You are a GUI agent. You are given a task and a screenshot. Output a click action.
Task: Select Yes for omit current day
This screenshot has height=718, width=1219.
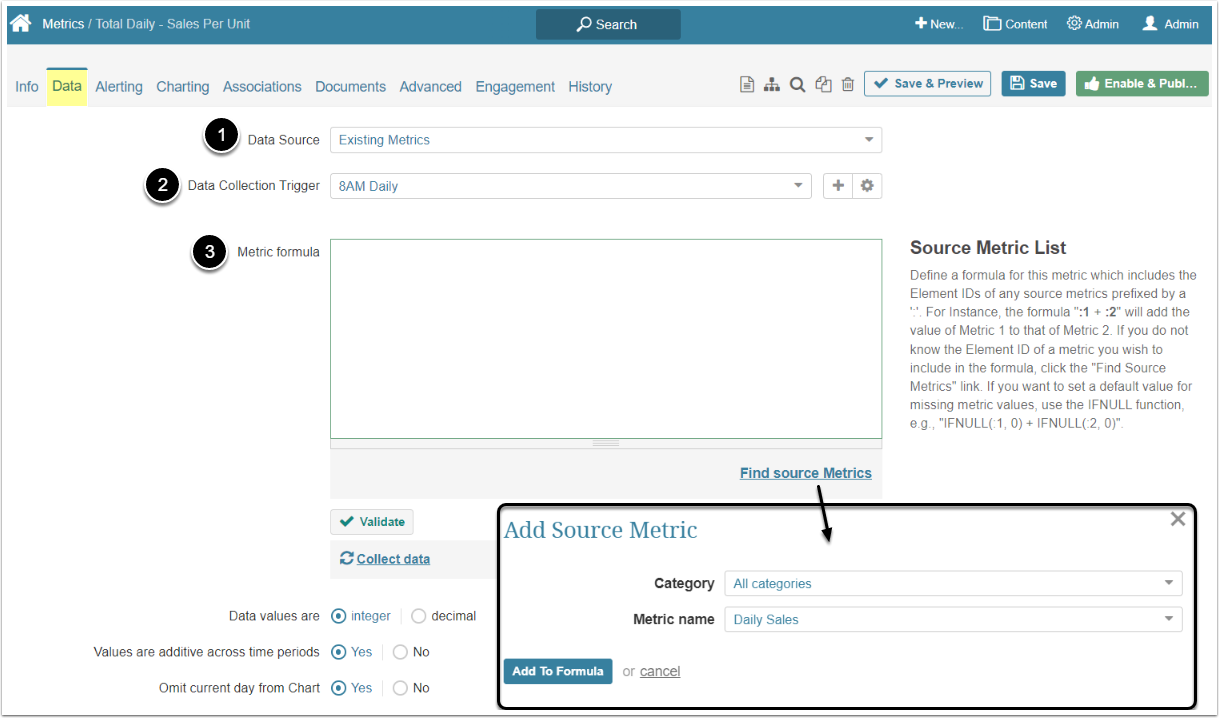(339, 688)
